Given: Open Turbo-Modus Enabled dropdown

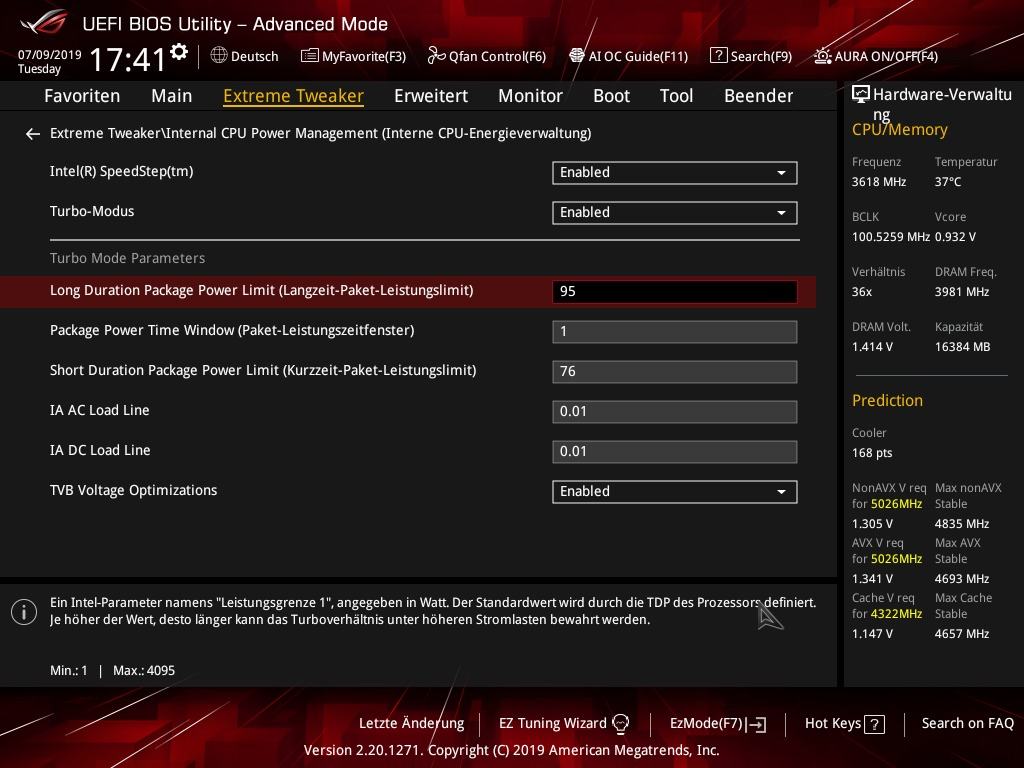Looking at the screenshot, I should [x=675, y=213].
